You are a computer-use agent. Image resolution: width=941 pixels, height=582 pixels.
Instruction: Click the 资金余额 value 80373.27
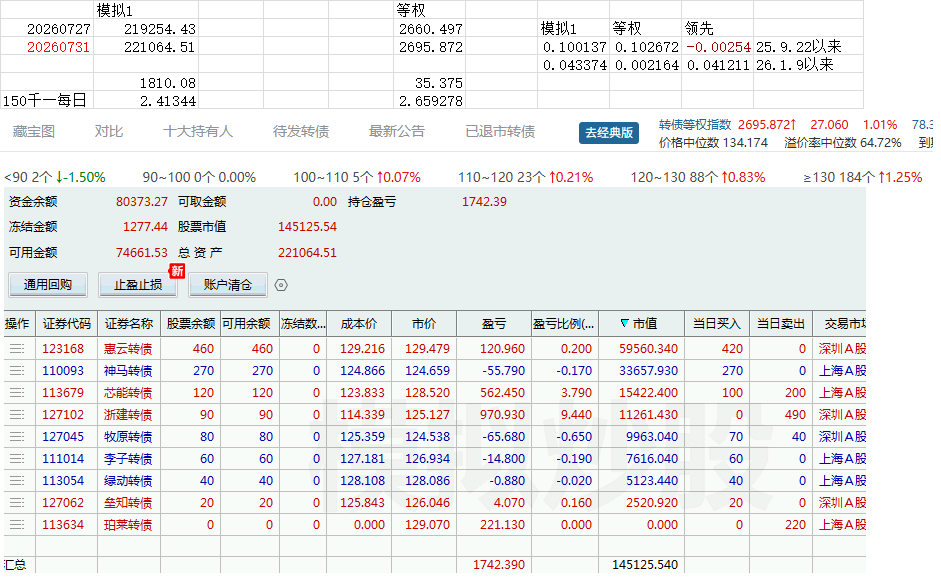click(142, 202)
